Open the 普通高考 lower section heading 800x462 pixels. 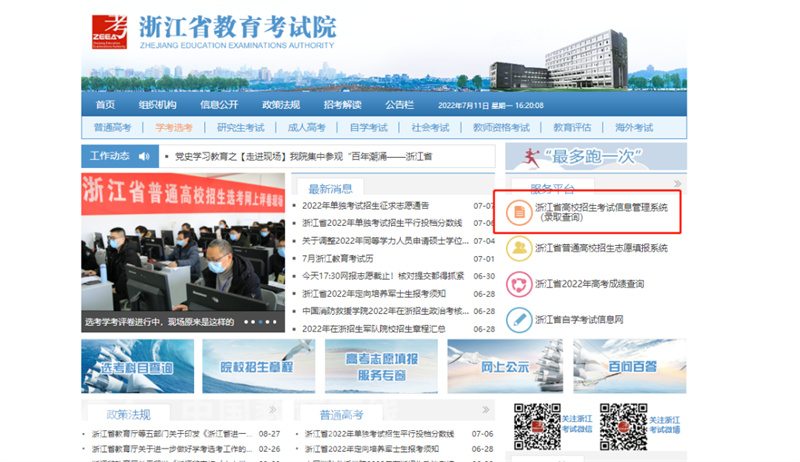pos(341,415)
